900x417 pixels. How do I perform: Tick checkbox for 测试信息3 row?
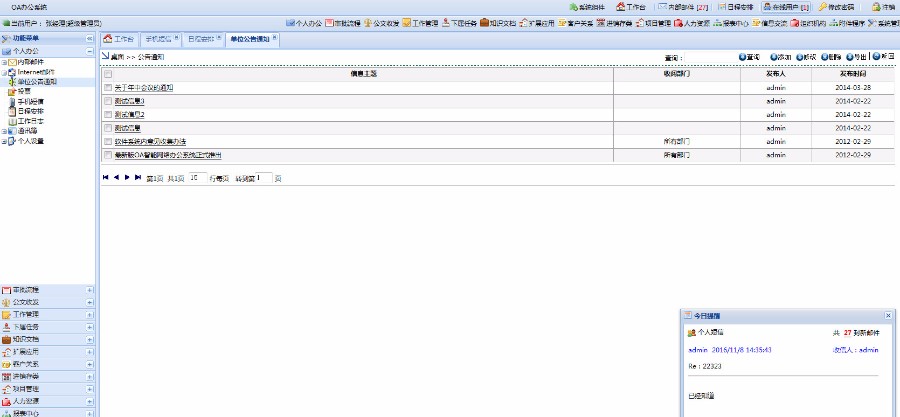pyautogui.click(x=107, y=101)
